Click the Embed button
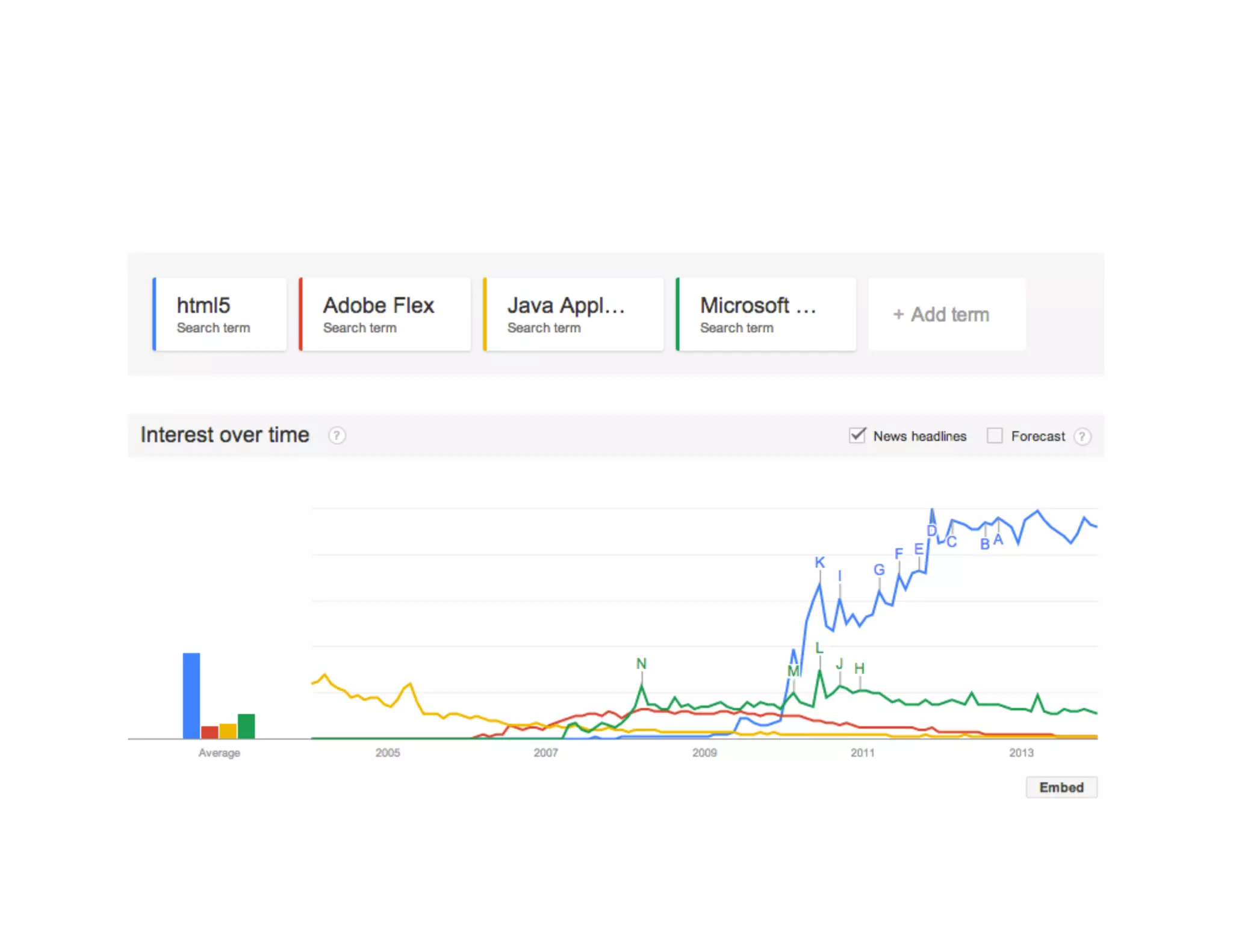 tap(1061, 787)
